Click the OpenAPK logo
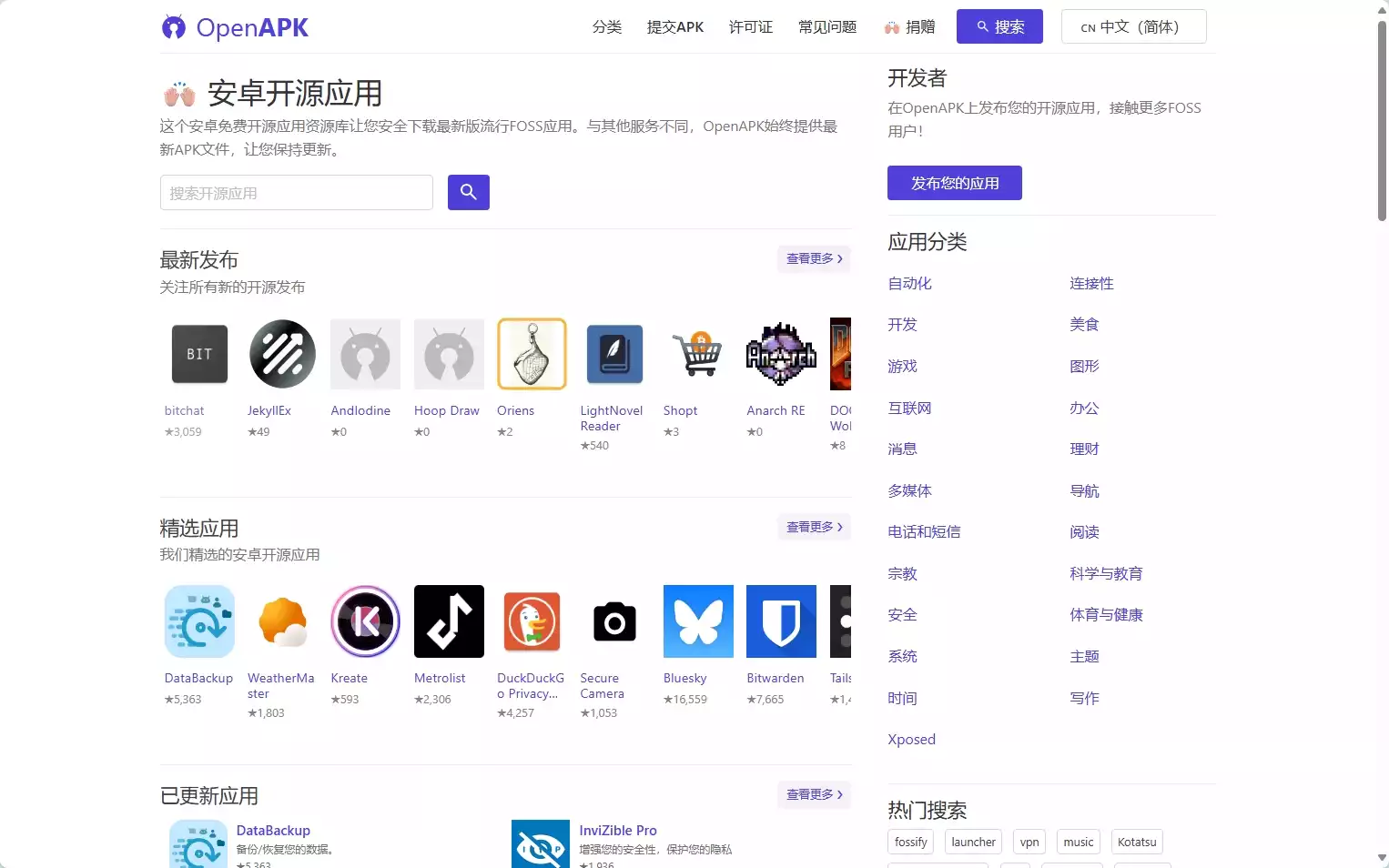1389x868 pixels. point(235,27)
